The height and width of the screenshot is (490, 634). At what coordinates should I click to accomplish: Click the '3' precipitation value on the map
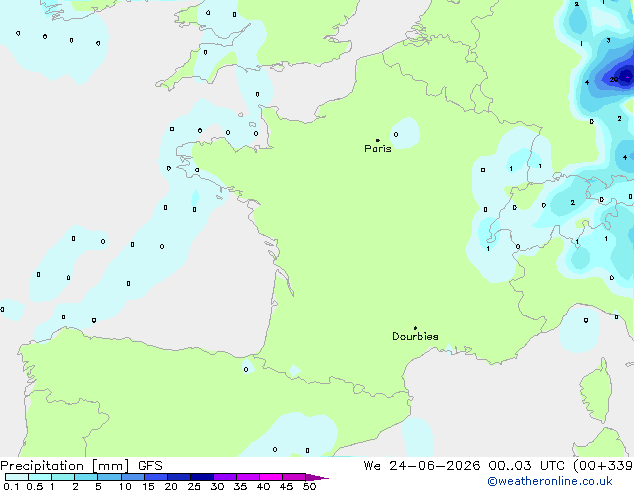tap(608, 40)
